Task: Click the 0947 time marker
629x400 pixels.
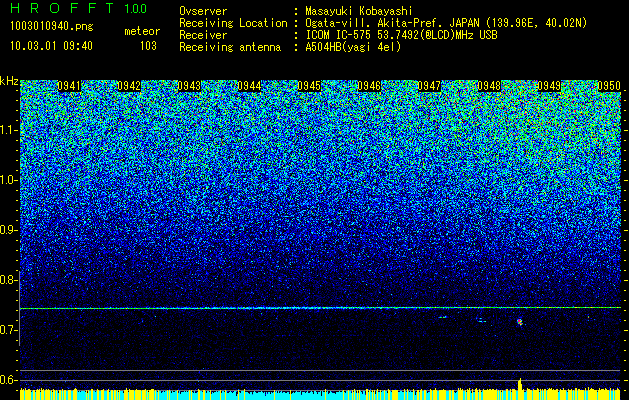Action: [x=429, y=86]
